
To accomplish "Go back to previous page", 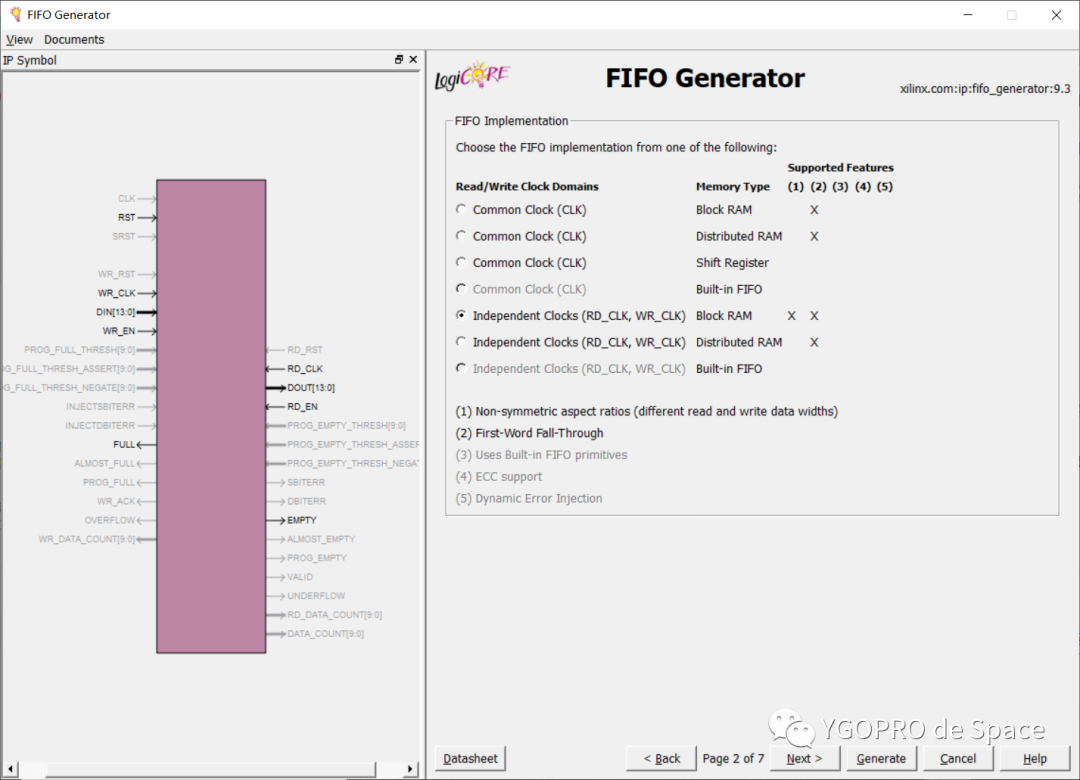I will tap(662, 759).
